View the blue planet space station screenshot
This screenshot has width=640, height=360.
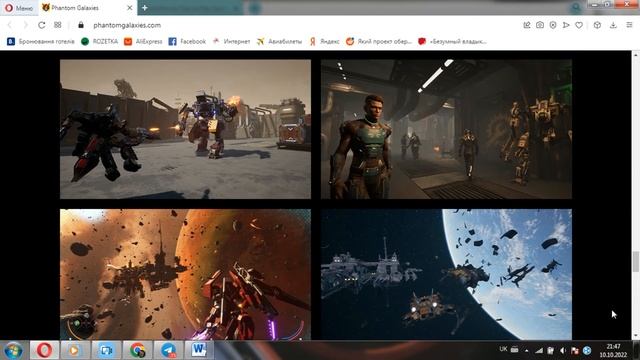(x=446, y=274)
